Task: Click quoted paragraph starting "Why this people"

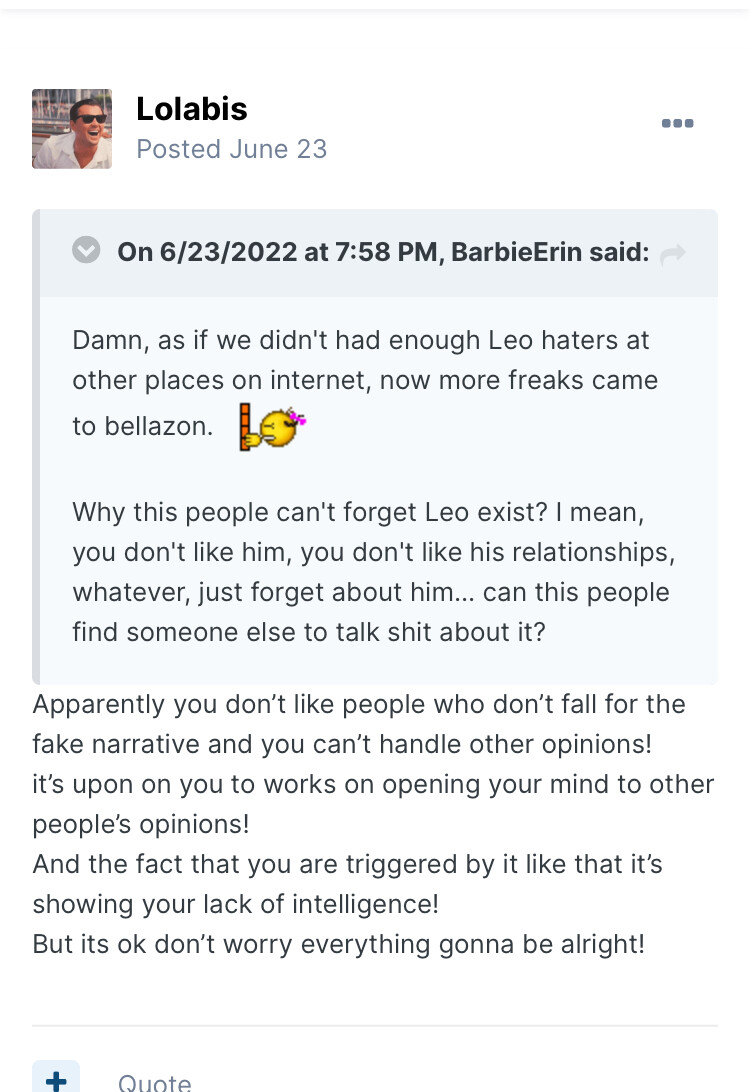Action: [x=370, y=572]
